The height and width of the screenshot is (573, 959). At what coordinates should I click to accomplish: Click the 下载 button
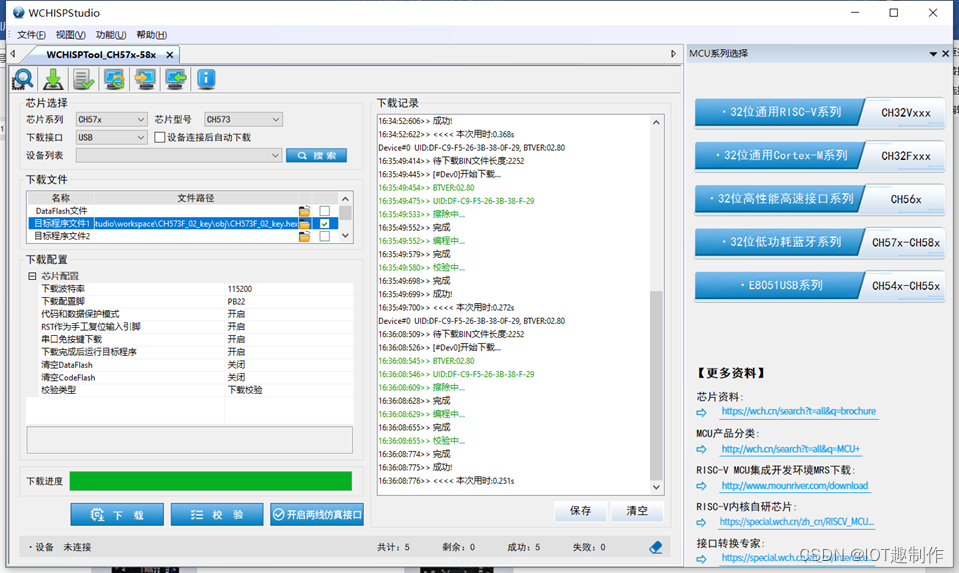pyautogui.click(x=117, y=515)
